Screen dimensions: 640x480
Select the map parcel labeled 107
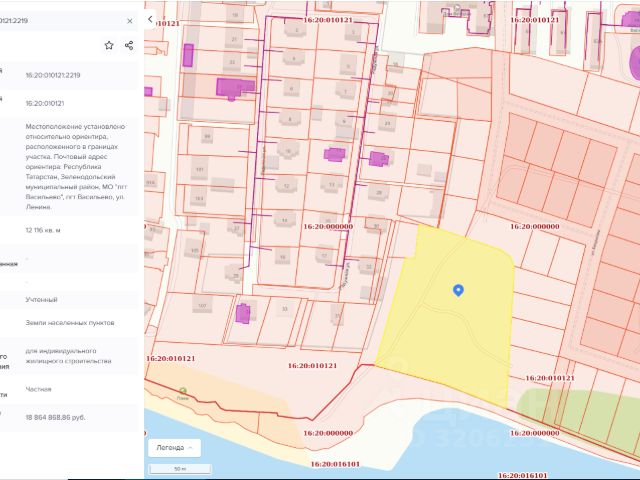pos(201,306)
